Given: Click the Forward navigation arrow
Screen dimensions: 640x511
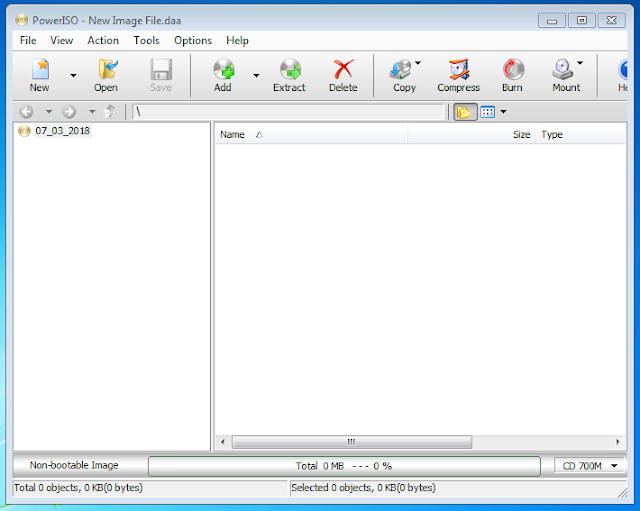Looking at the screenshot, I should [69, 111].
